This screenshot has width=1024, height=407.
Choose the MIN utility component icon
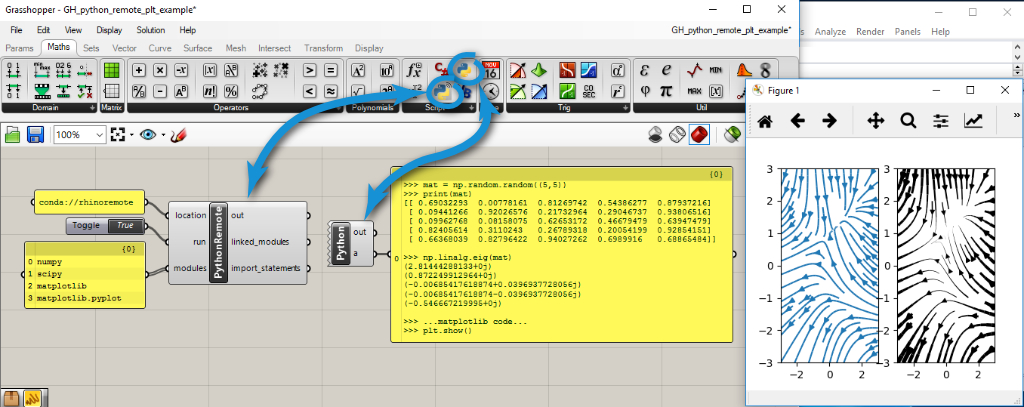pyautogui.click(x=716, y=71)
